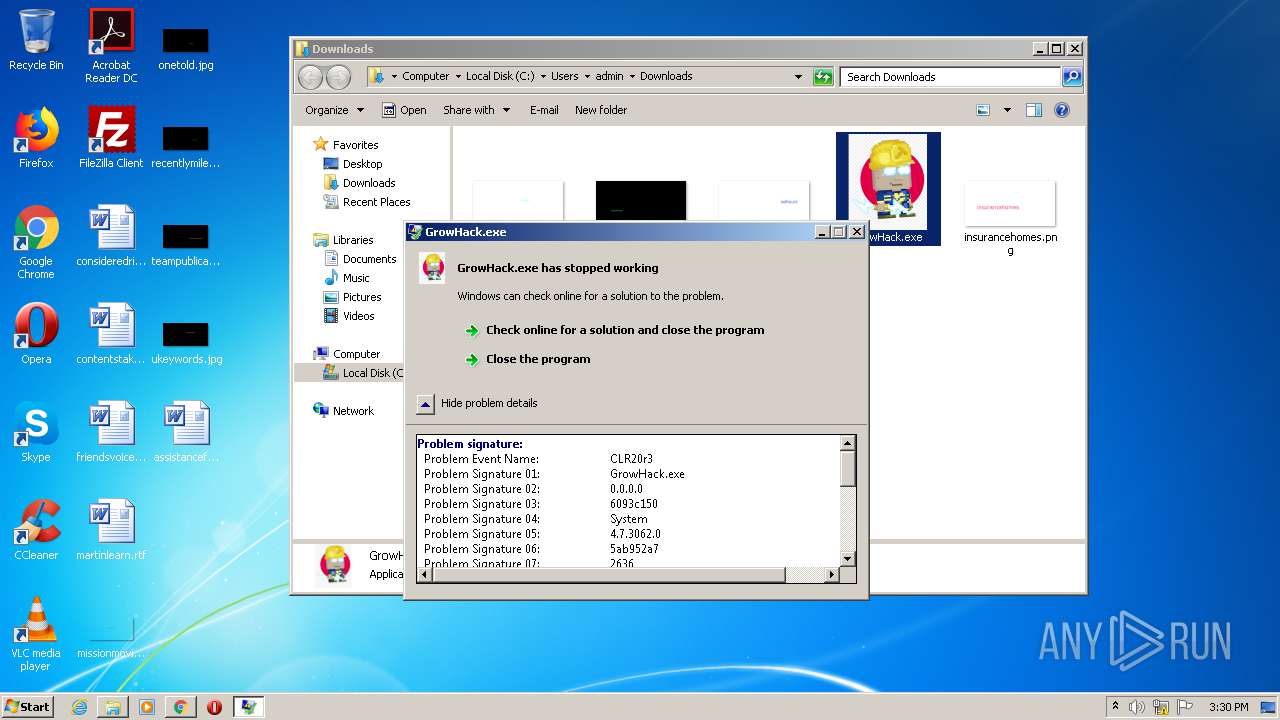Select the Word document starting with "contentstak" on desktop
The image size is (1280, 720).
111,334
